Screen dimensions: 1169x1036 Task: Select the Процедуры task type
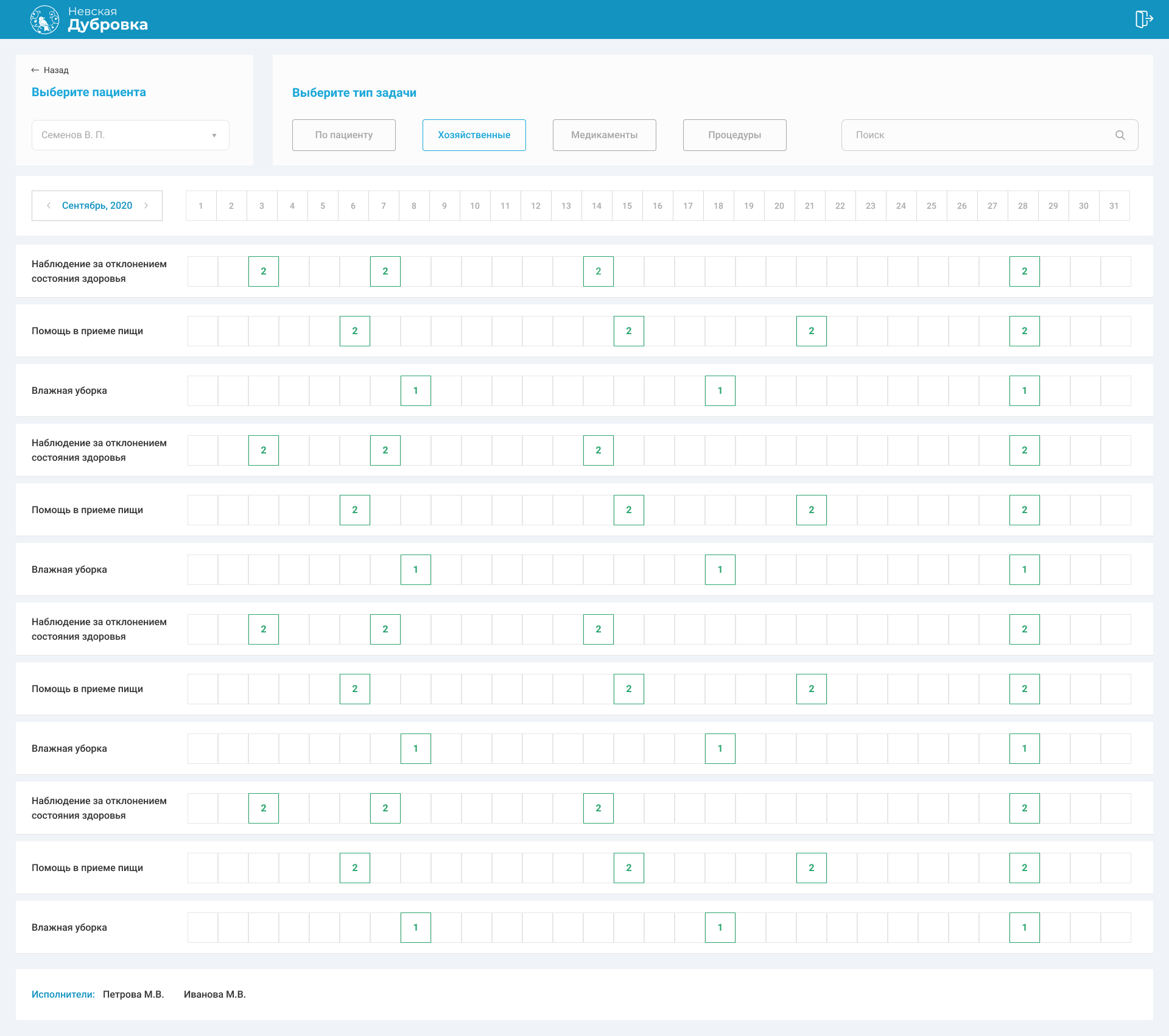pyautogui.click(x=735, y=135)
